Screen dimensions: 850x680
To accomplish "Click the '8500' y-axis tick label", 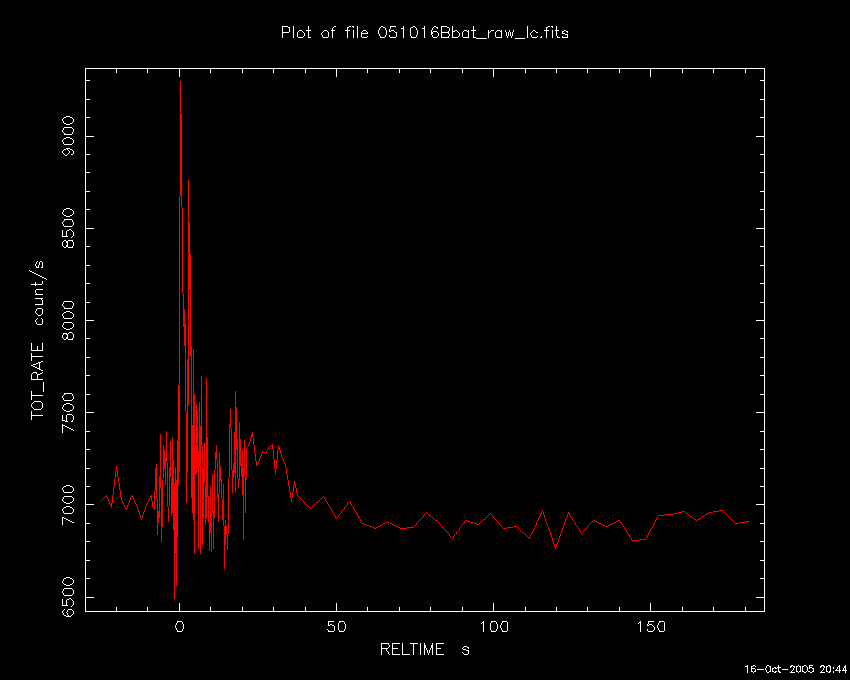I will (x=68, y=228).
